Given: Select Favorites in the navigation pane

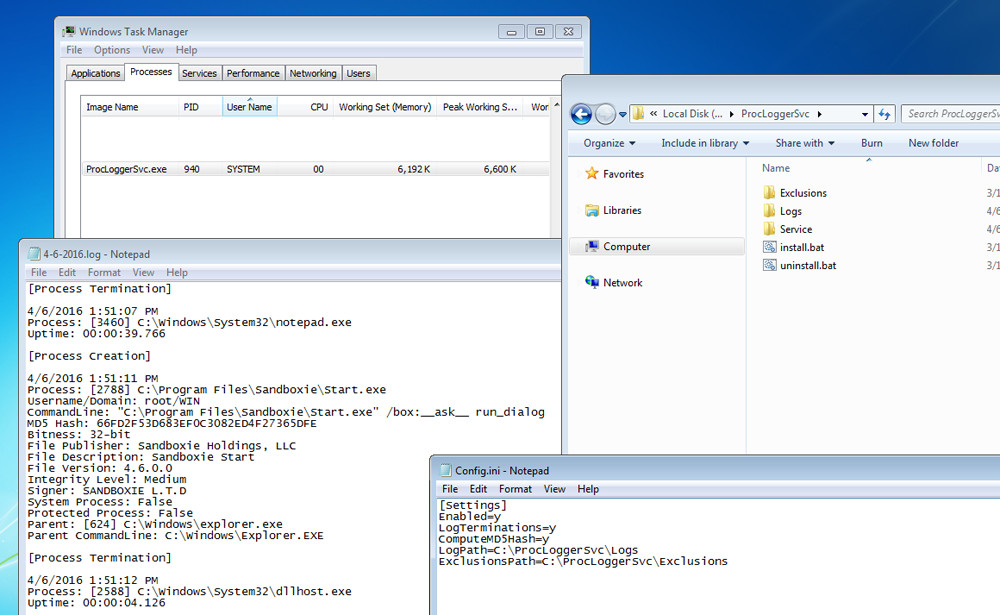Looking at the screenshot, I should pyautogui.click(x=623, y=174).
